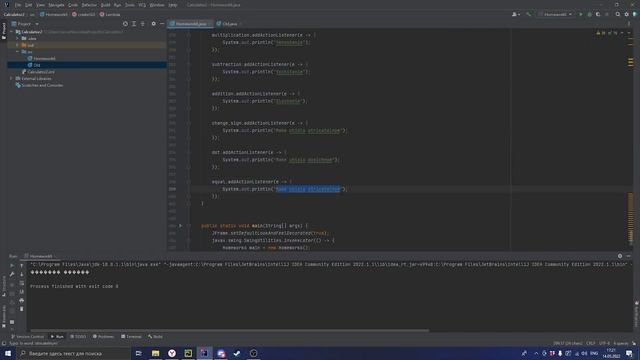Hide the Run tool window minus icon
Image resolution: width=640 pixels, height=360 pixels.
629,256
